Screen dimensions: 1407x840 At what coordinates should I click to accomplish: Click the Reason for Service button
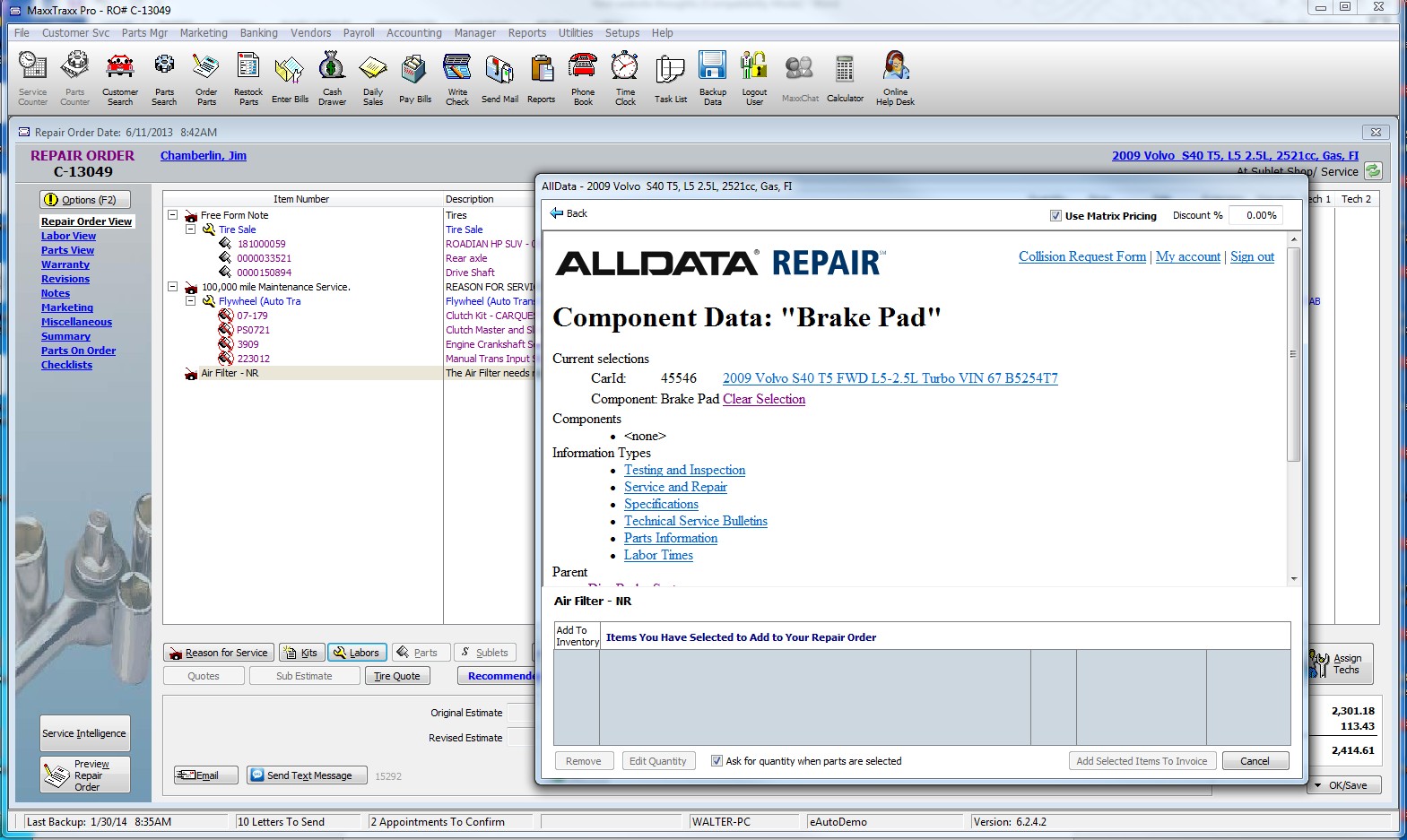[218, 653]
